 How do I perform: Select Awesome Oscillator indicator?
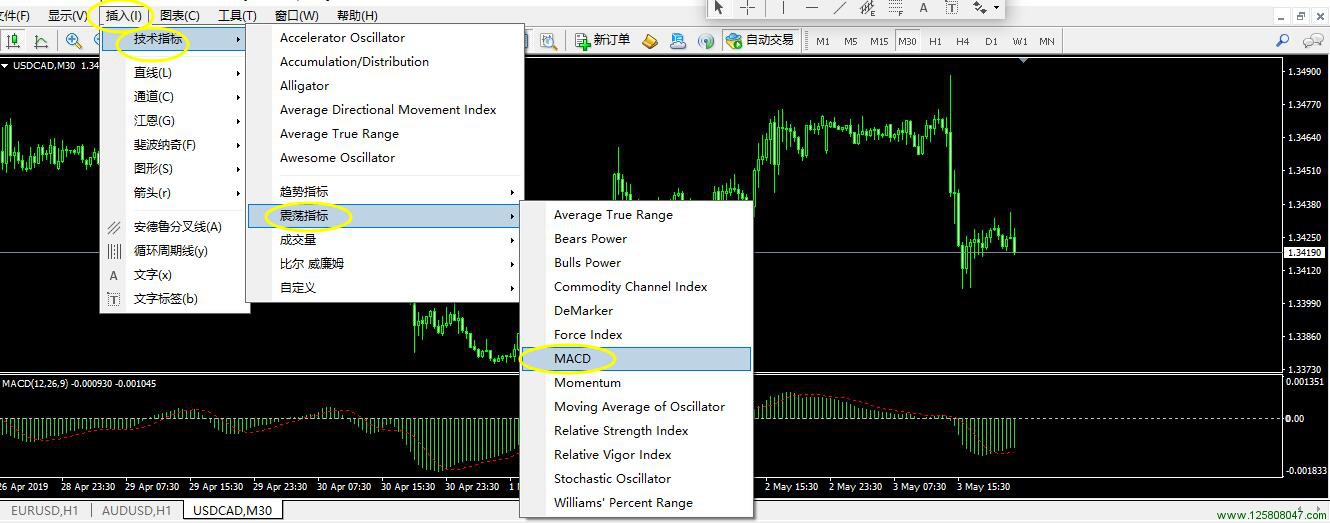385,158
